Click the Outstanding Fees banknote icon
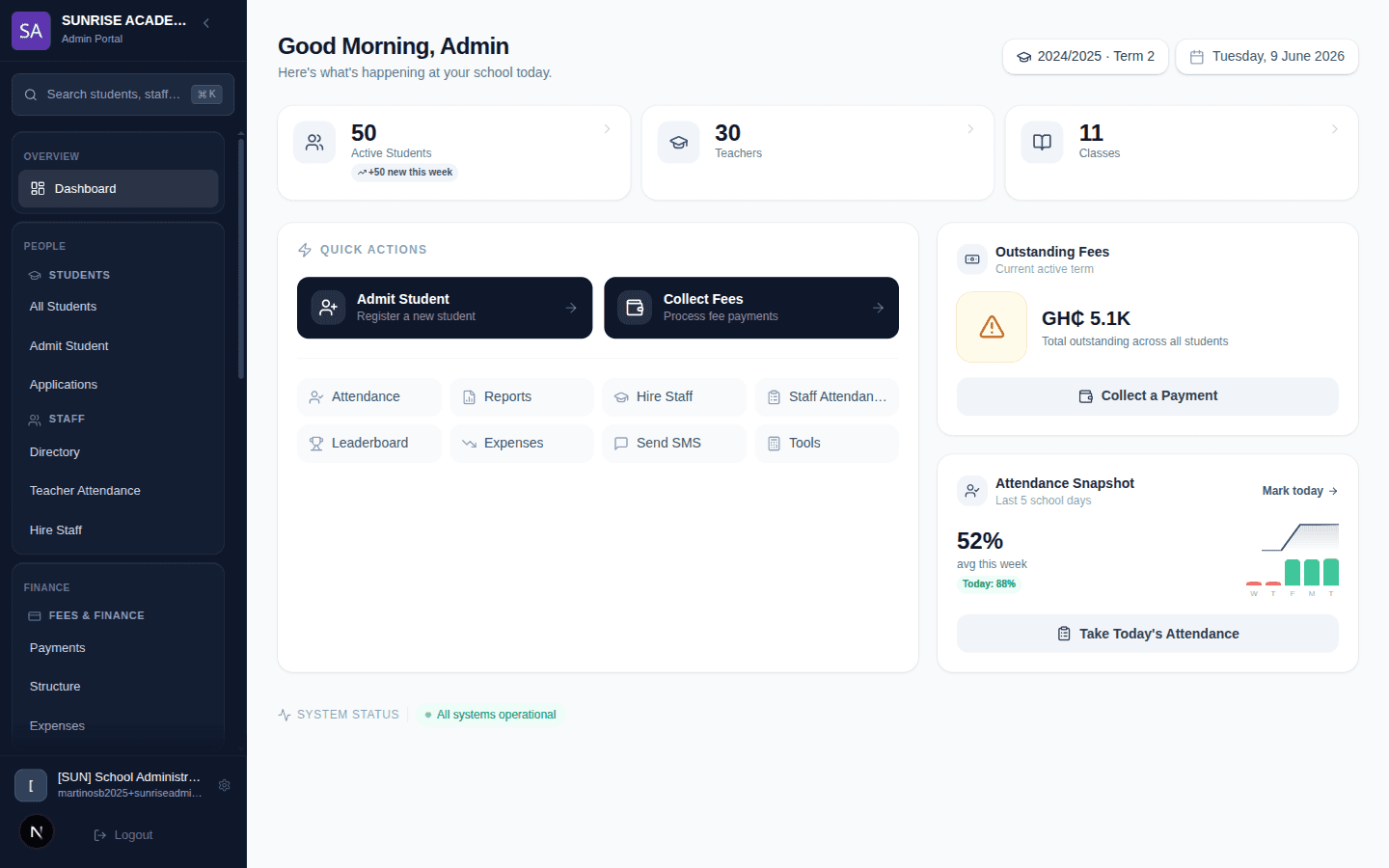The width and height of the screenshot is (1389, 868). [972, 259]
